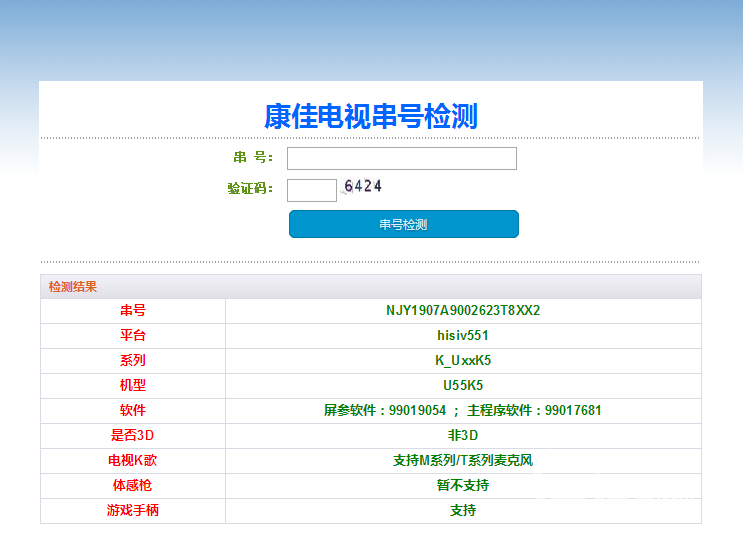Refresh the 6424 captcha image
Viewport: 743px width, 541px height.
(x=362, y=186)
